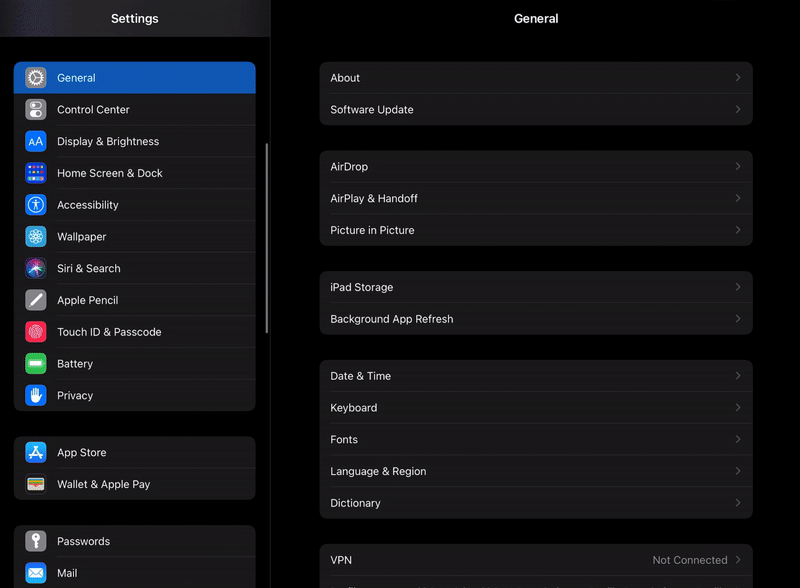This screenshot has height=588, width=800.
Task: Open the Software Update chevron
Action: pos(738,109)
